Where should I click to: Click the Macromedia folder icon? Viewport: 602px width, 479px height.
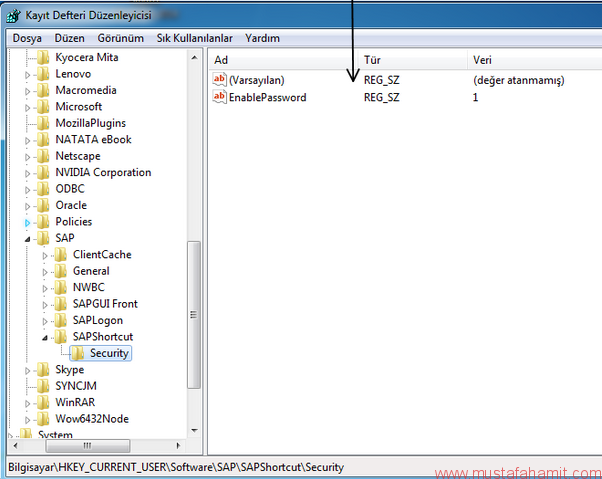pyautogui.click(x=43, y=91)
